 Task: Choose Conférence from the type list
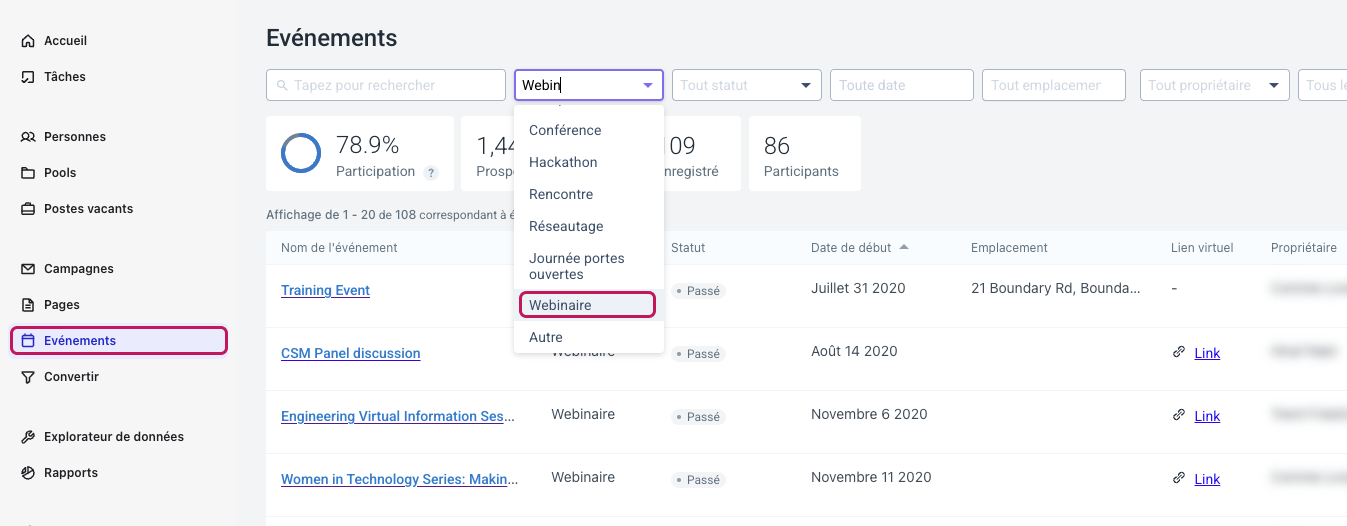pyautogui.click(x=589, y=130)
